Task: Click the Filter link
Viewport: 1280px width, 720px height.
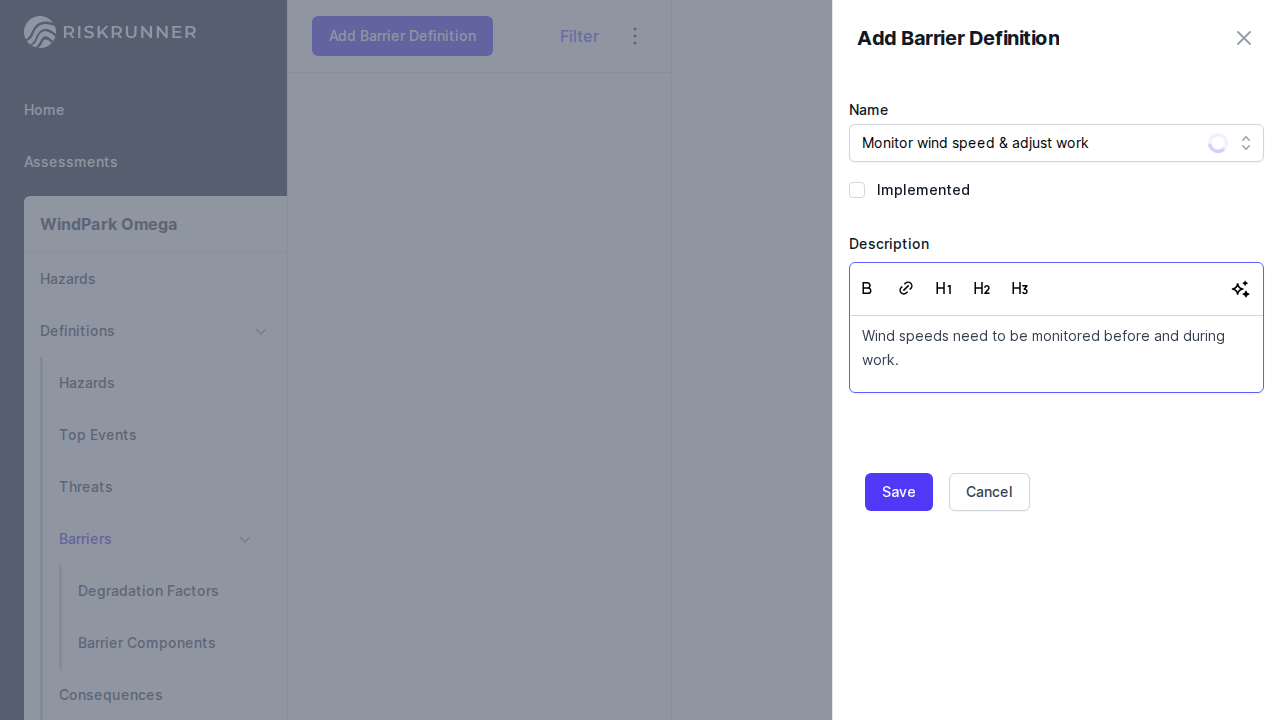Action: [579, 36]
